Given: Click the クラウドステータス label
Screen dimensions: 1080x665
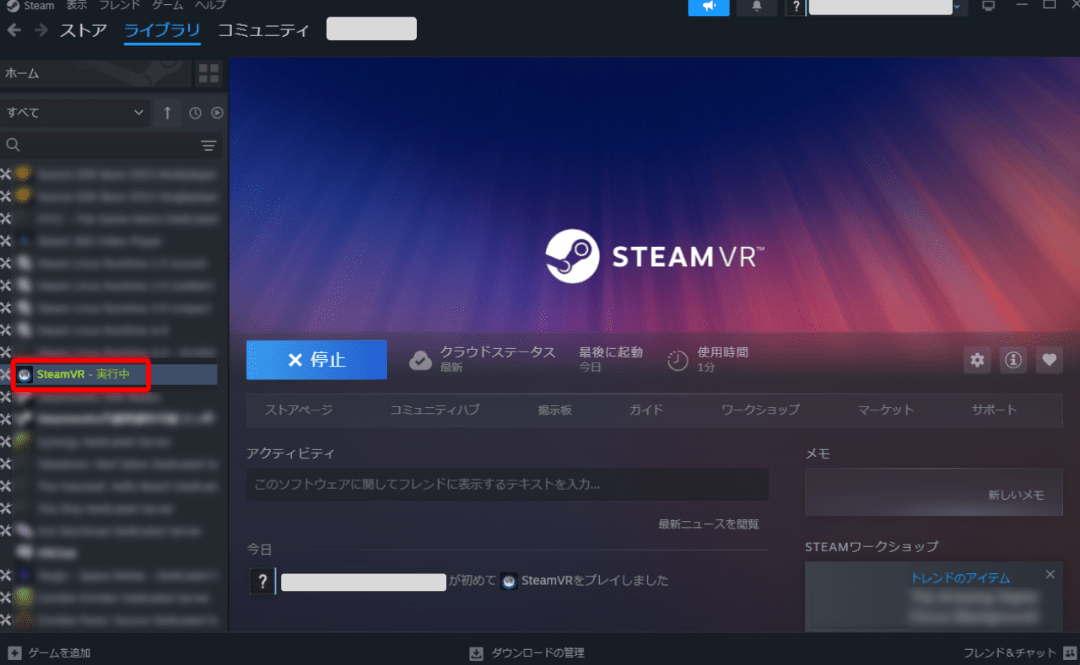Looking at the screenshot, I should pyautogui.click(x=497, y=352).
